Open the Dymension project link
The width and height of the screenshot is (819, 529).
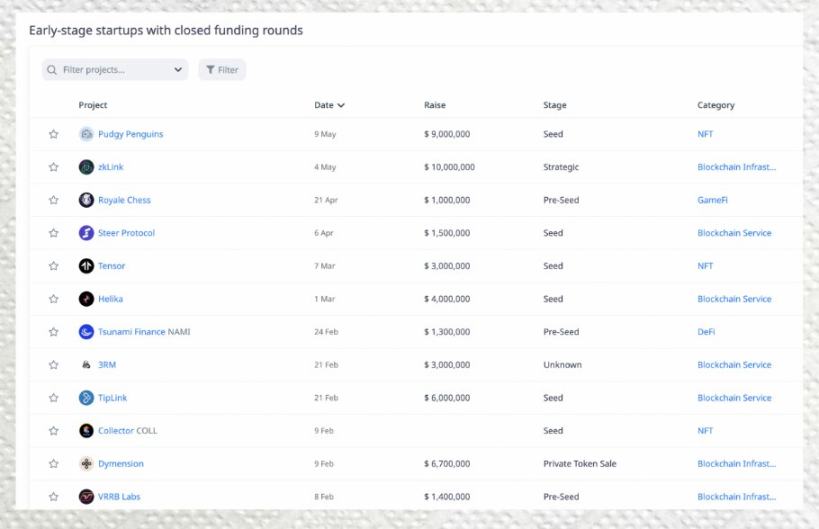121,463
